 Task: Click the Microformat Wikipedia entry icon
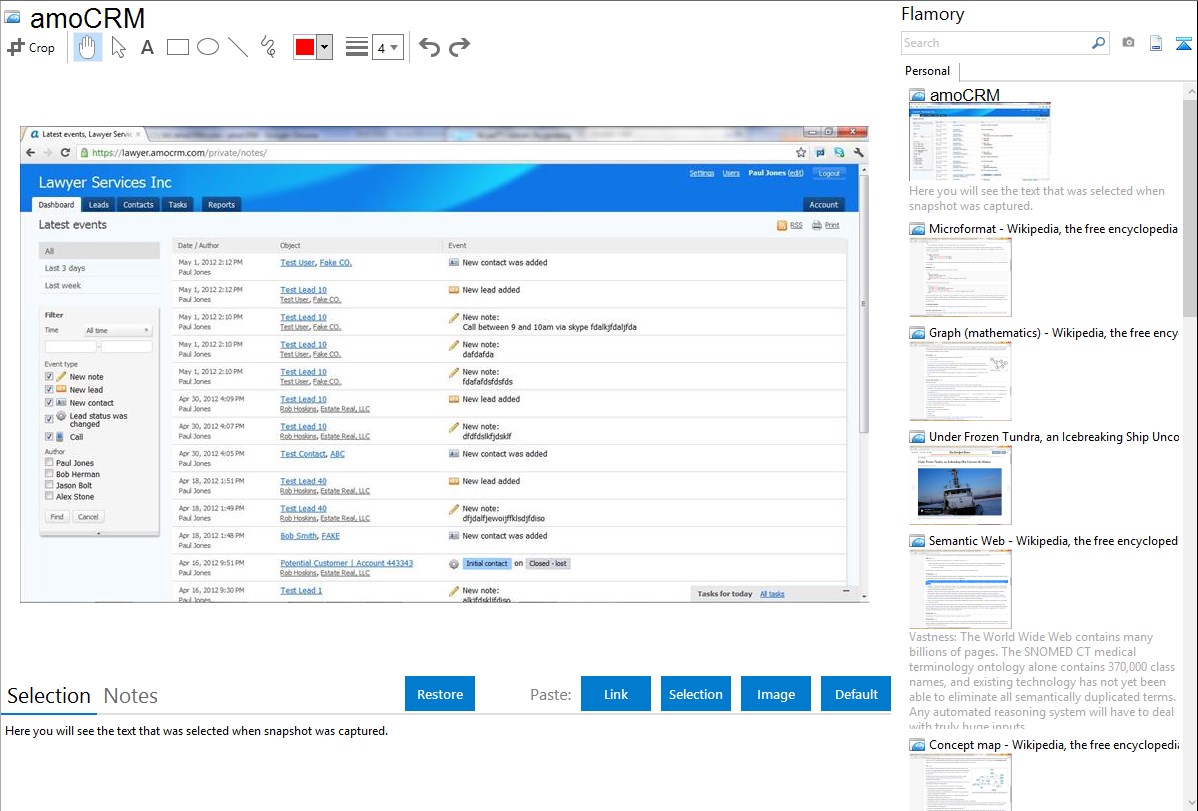coord(917,229)
